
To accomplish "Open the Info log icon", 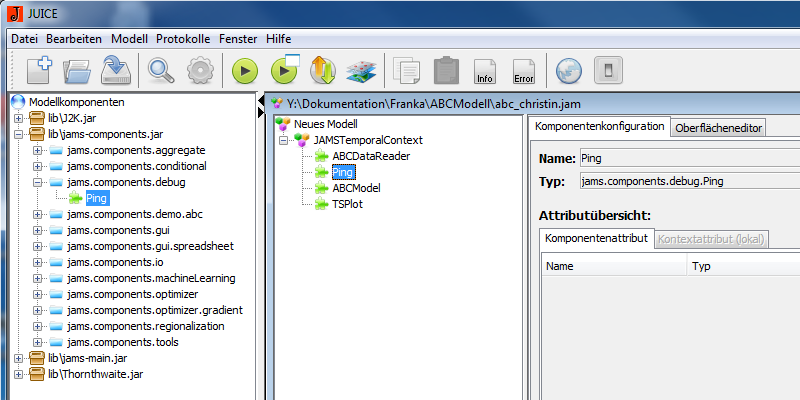I will point(485,71).
